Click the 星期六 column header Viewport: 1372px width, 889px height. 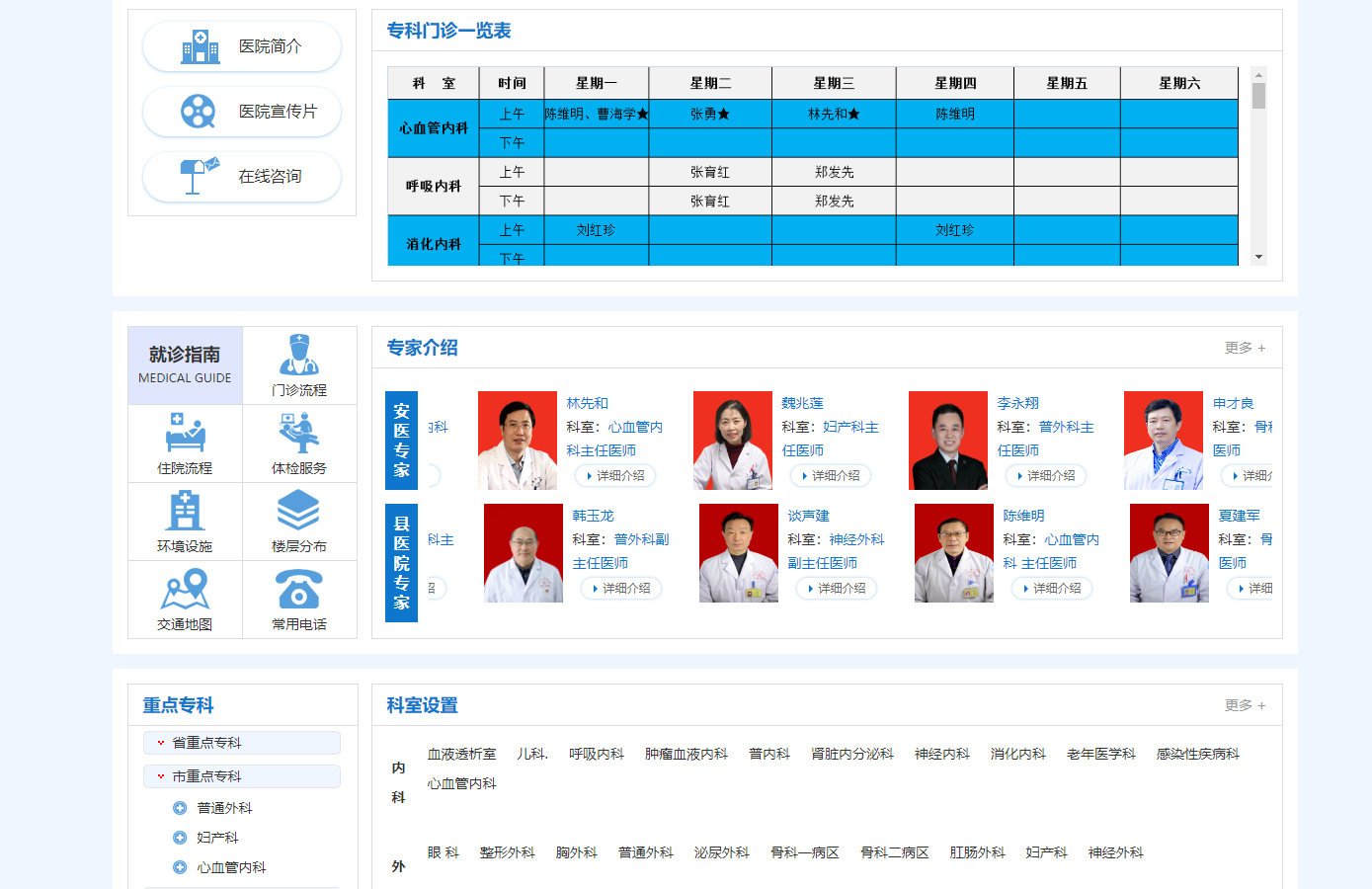pos(1179,83)
